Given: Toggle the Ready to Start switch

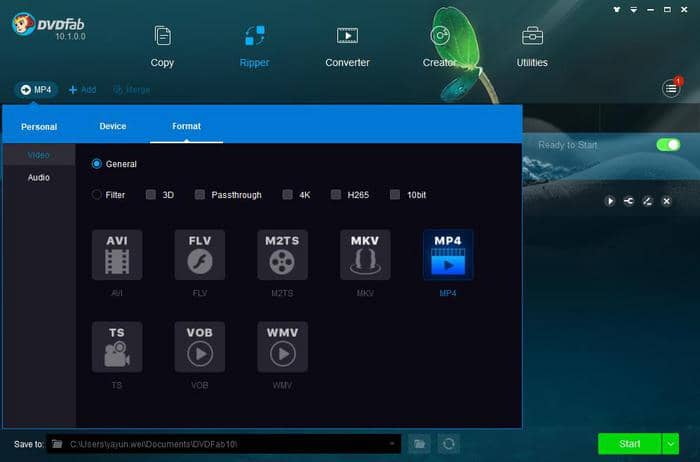Looking at the screenshot, I should (668, 145).
